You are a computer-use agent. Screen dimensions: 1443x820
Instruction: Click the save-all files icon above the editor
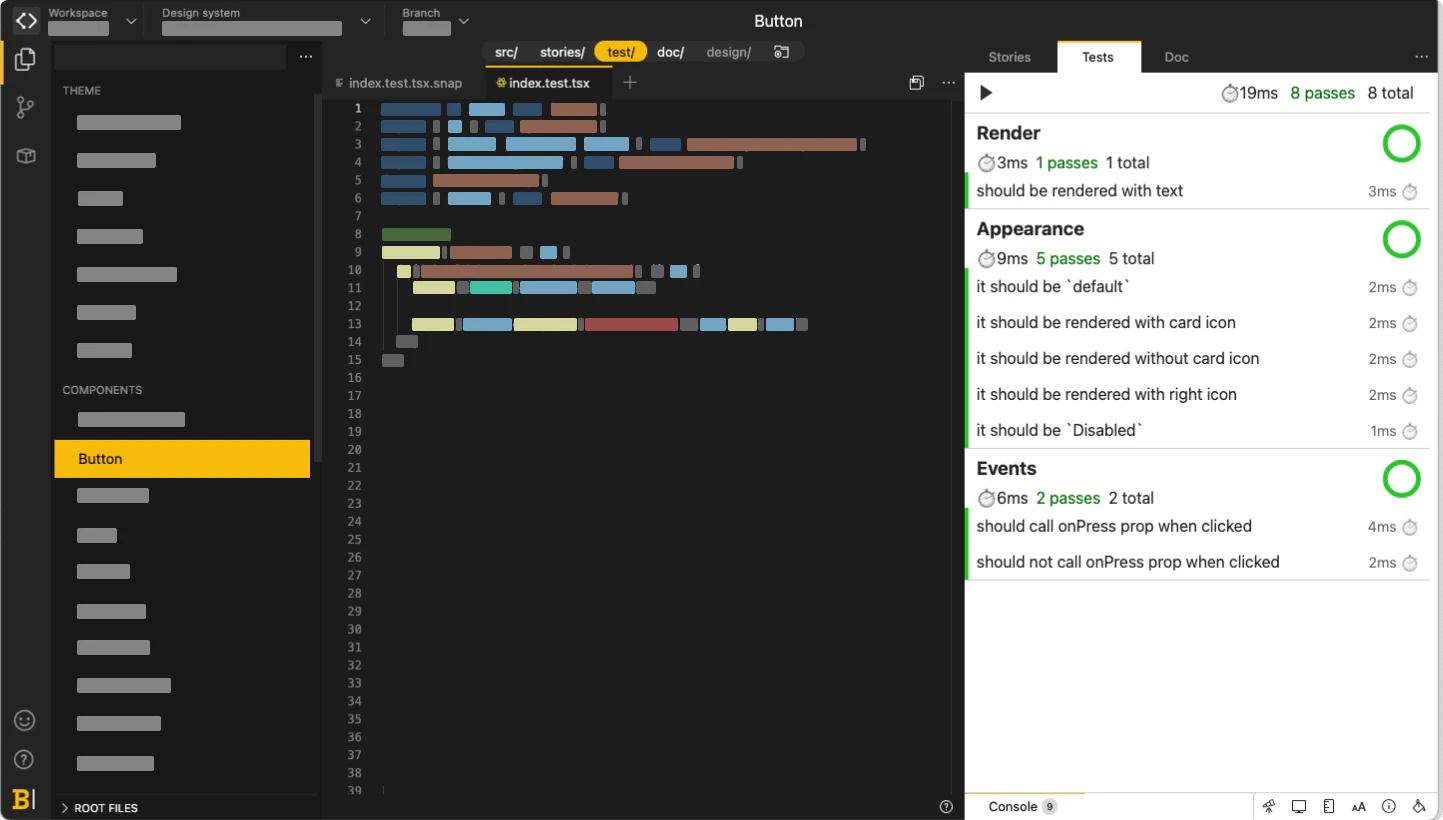917,82
